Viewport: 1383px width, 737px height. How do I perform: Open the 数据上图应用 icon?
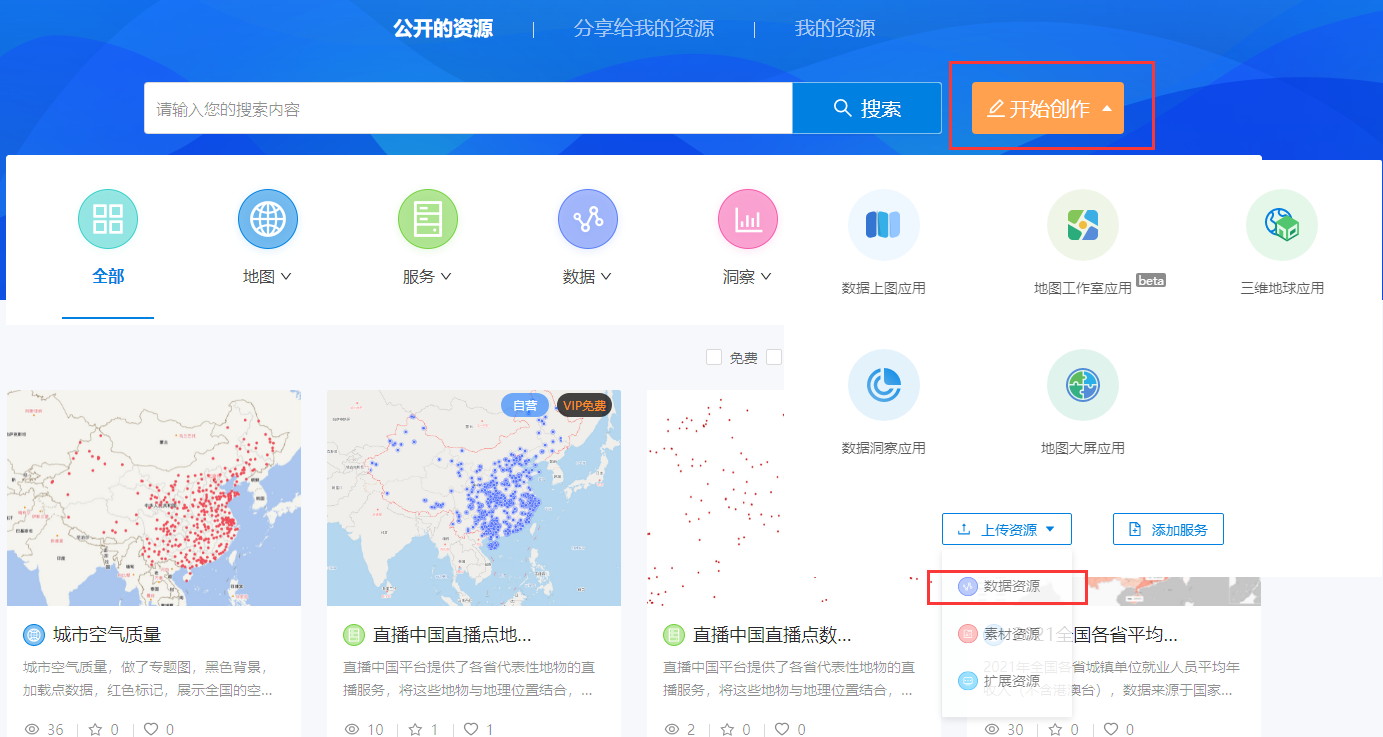tap(883, 225)
